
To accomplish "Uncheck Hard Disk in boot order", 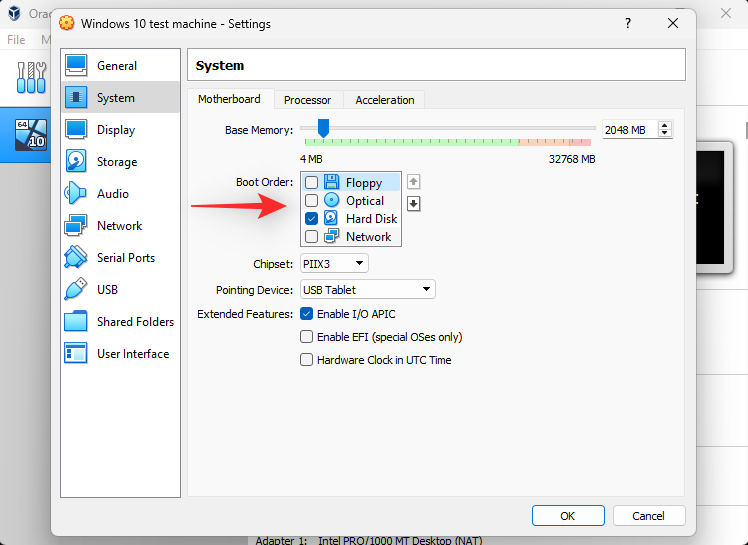I will [312, 218].
